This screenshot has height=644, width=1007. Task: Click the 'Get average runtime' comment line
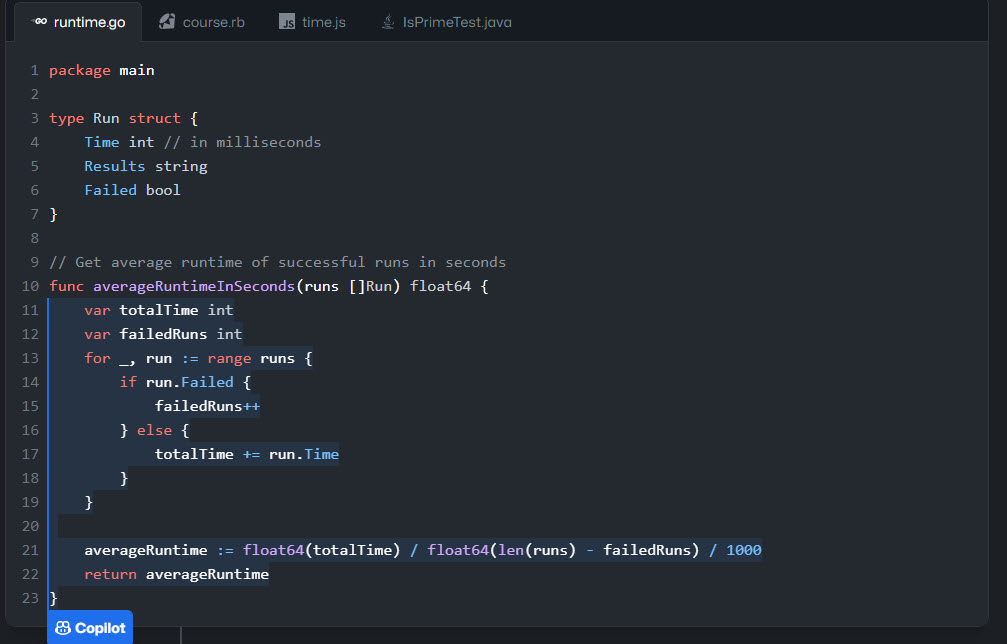[x=277, y=262]
